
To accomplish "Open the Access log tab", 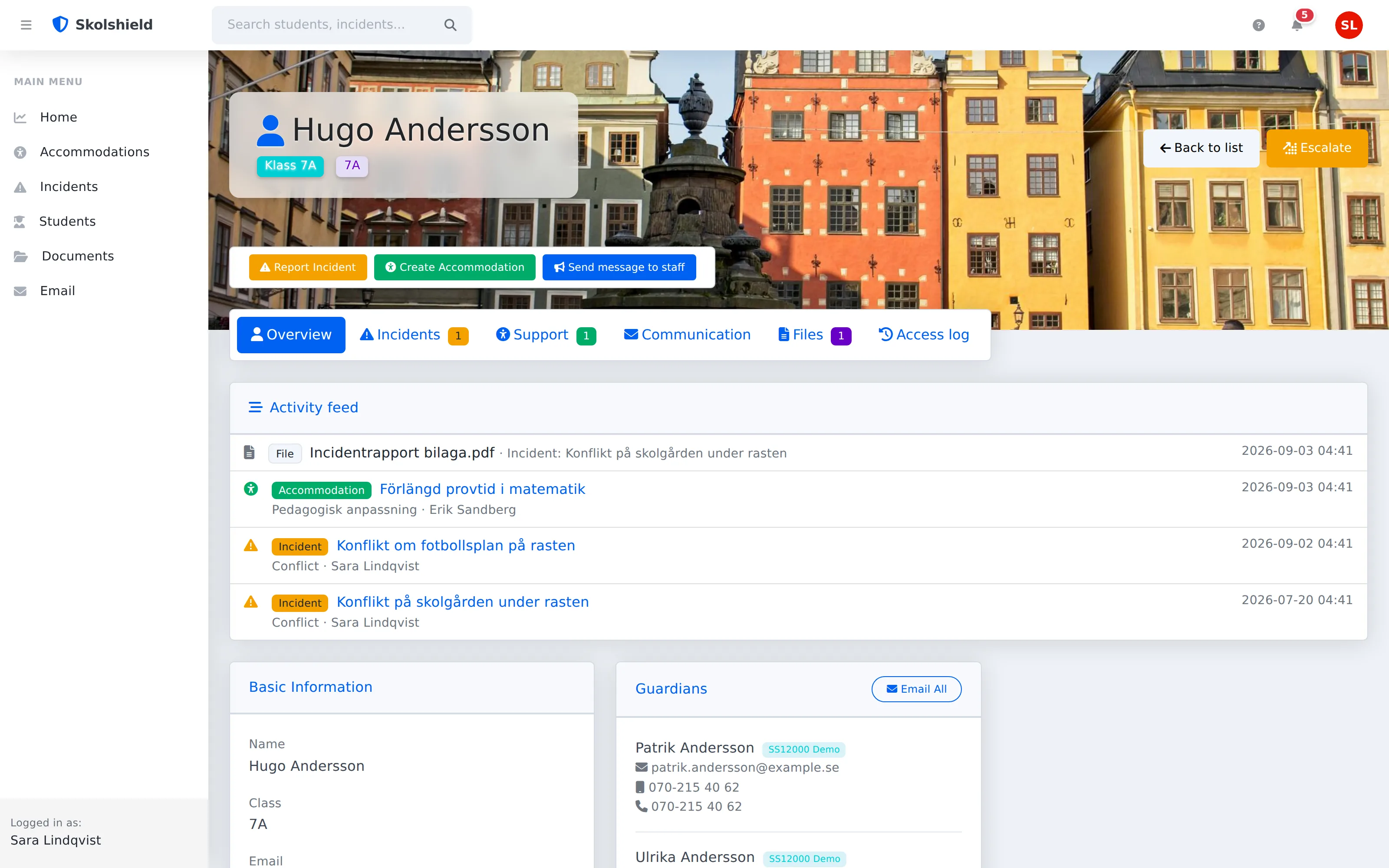I will tap(924, 335).
